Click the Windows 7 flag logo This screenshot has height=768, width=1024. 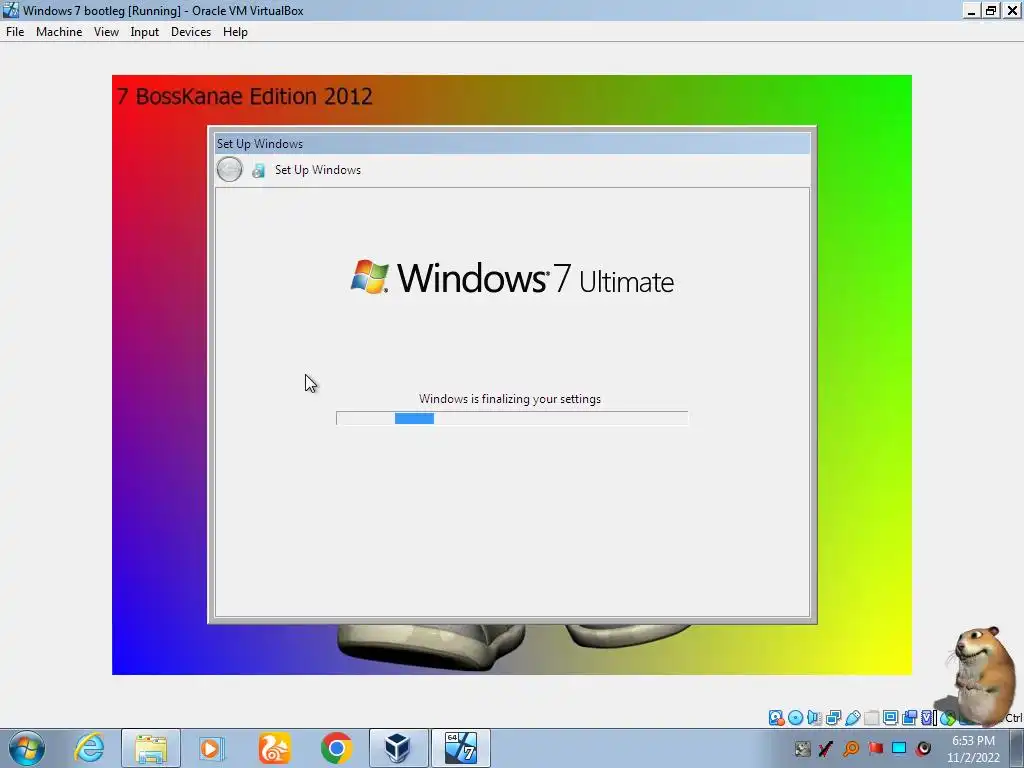[x=369, y=277]
